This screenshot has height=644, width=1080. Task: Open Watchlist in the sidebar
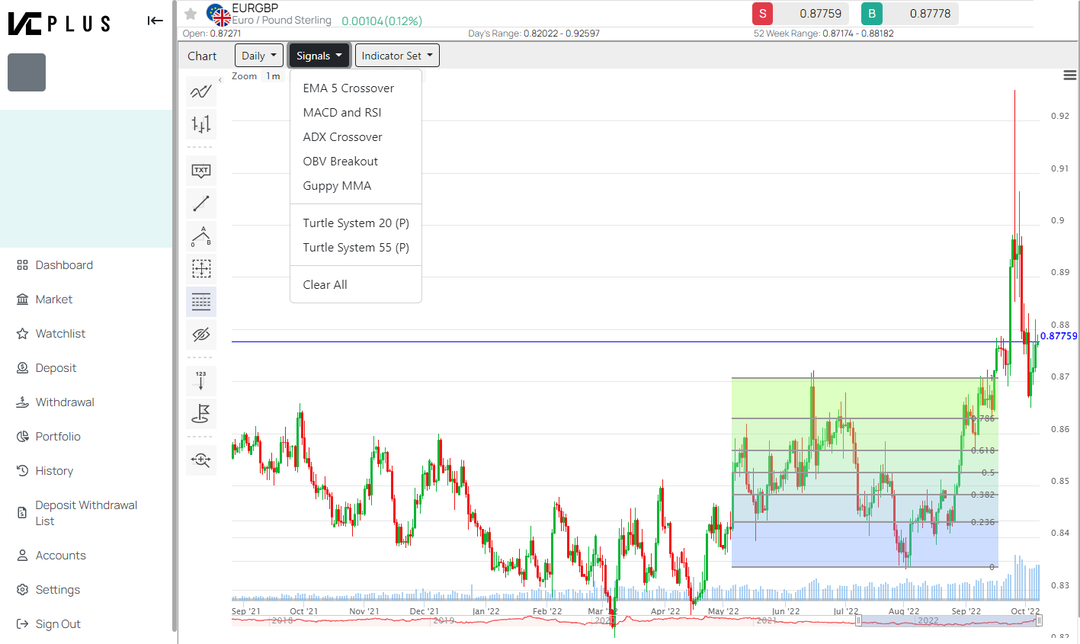60,334
